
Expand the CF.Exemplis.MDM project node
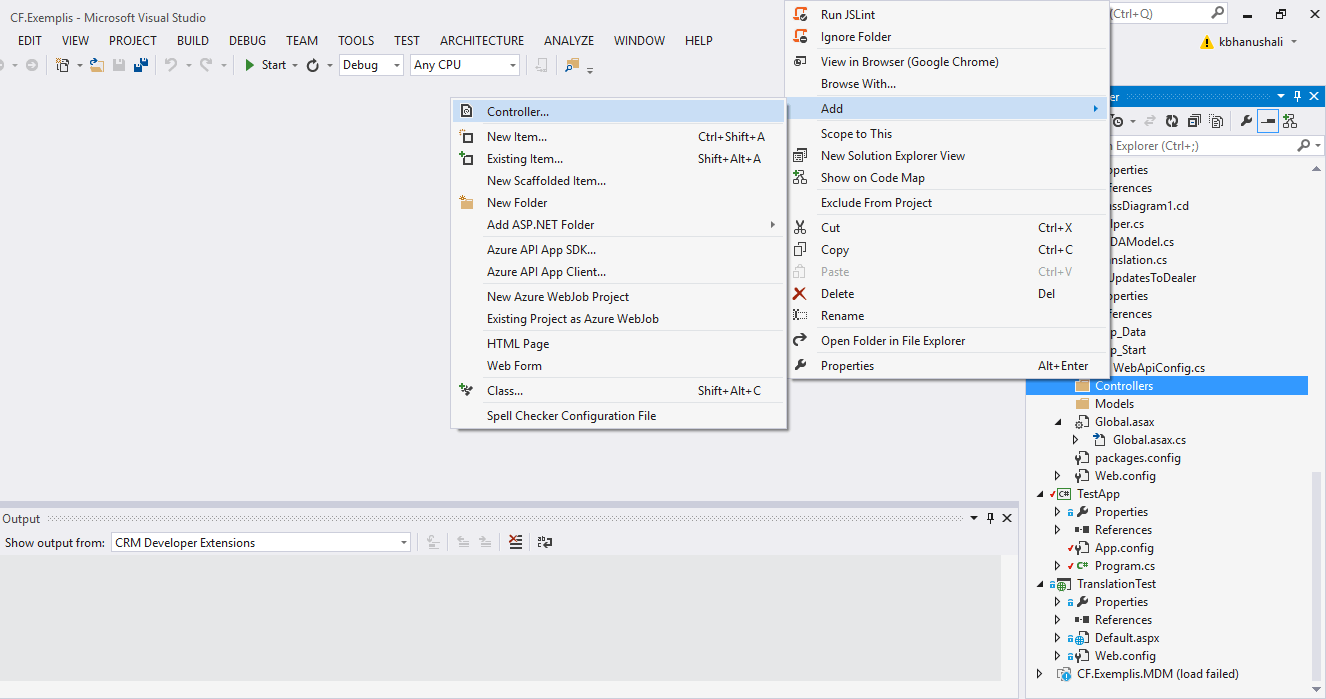point(1040,674)
